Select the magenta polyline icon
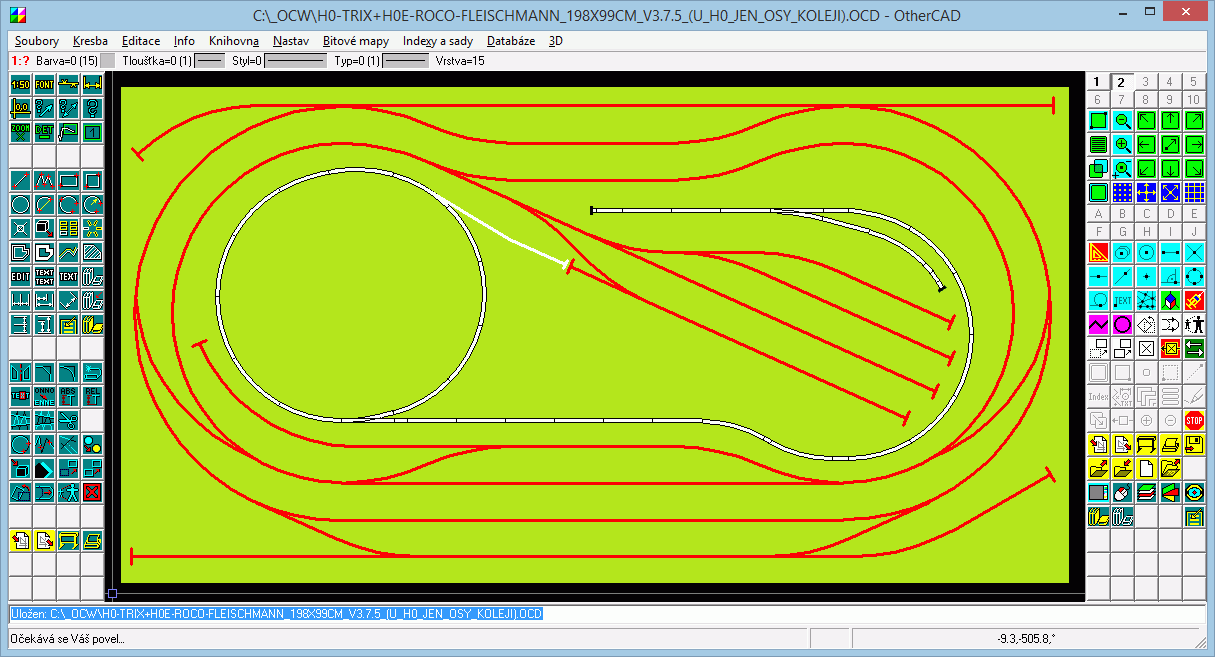 (1098, 323)
